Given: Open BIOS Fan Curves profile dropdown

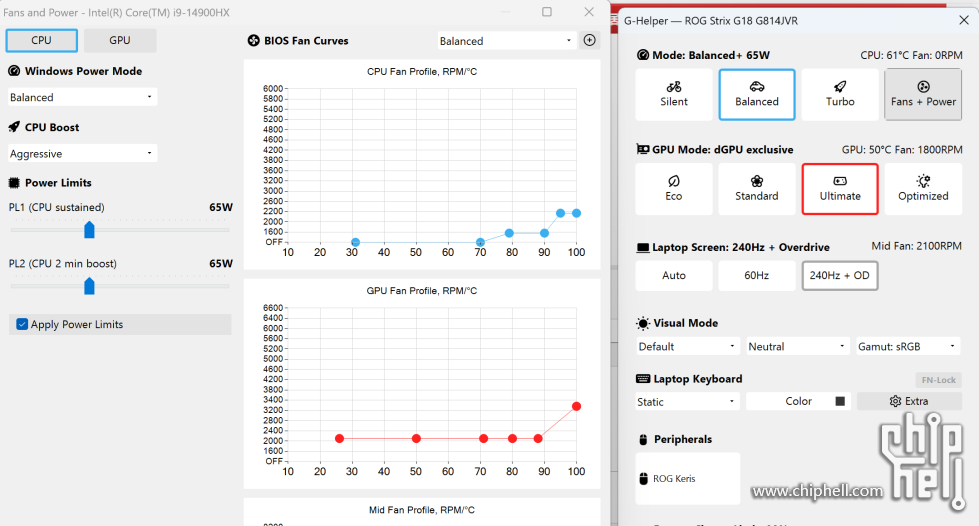Looking at the screenshot, I should [506, 41].
